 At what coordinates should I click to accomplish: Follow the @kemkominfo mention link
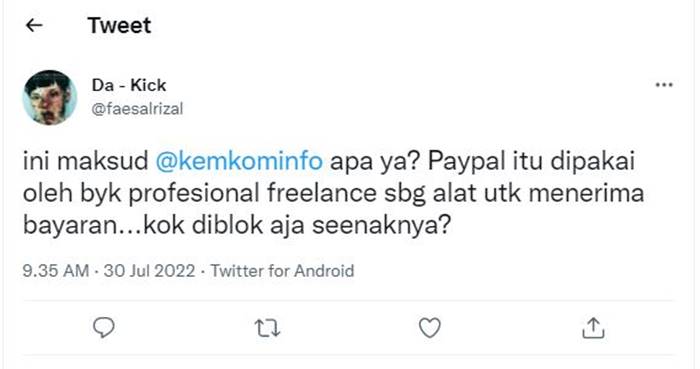(x=239, y=161)
